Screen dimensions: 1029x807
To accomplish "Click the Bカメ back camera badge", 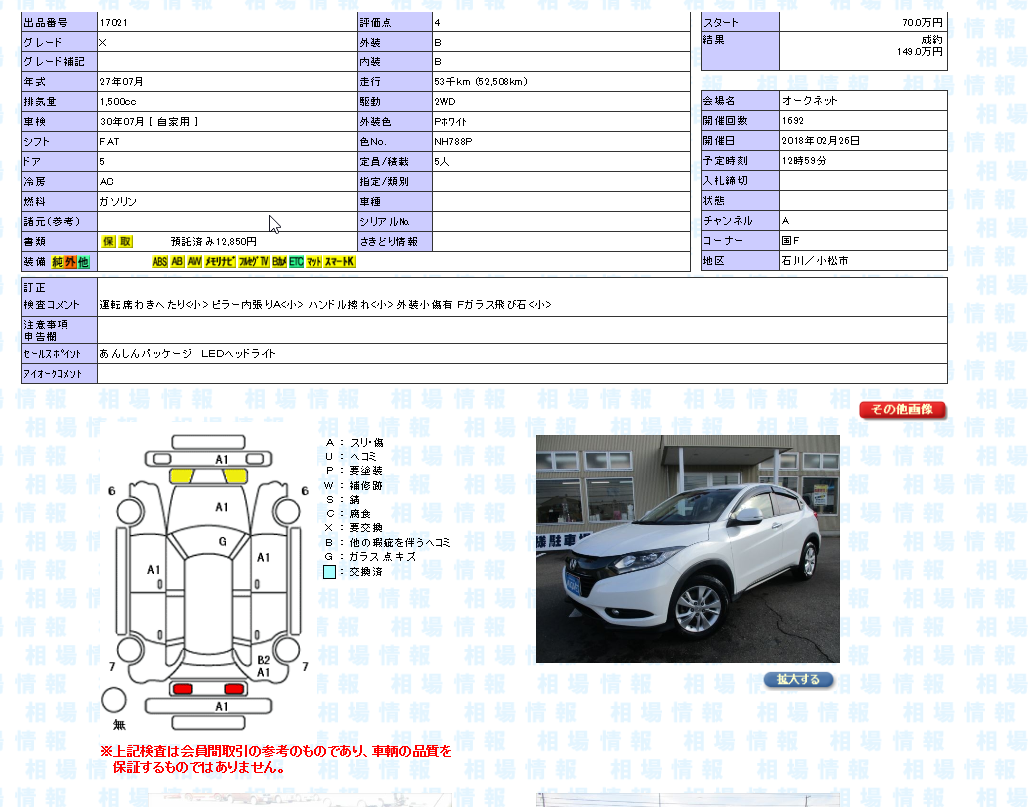I will (x=279, y=262).
